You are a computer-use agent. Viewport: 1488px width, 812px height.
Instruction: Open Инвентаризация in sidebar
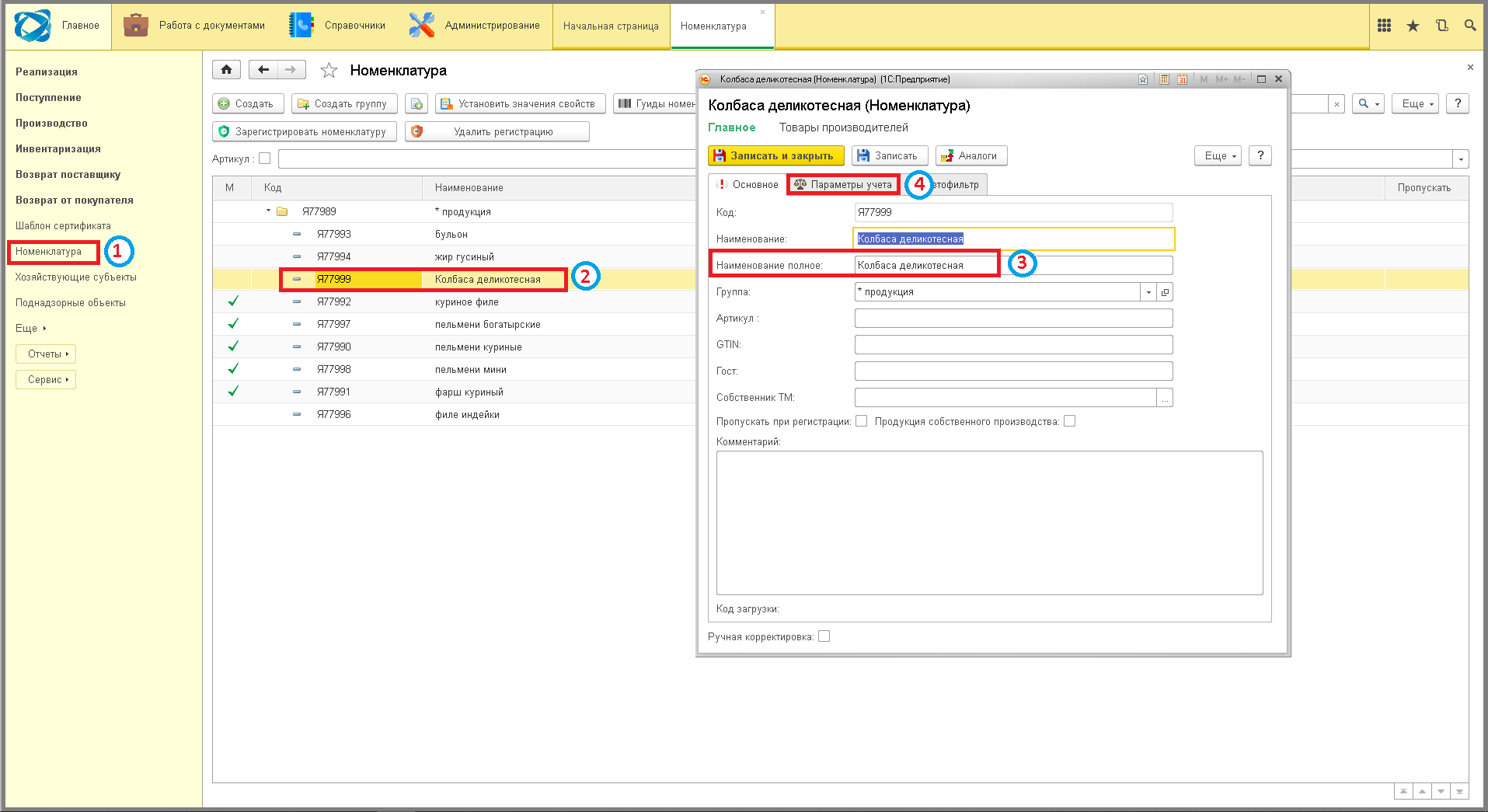coord(58,148)
